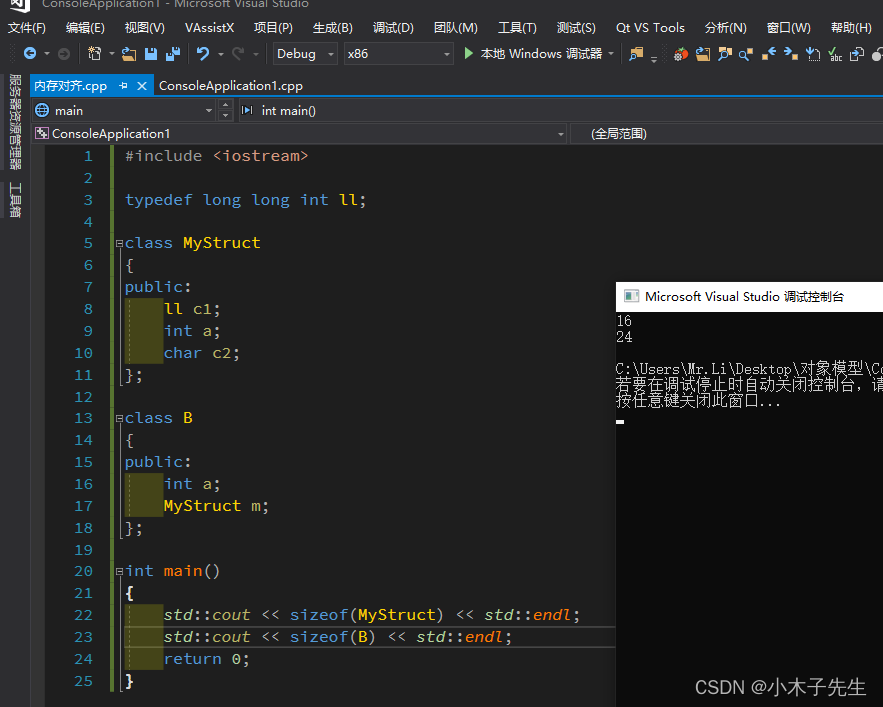
Task: Open the 视图(V) menu
Action: 145,28
